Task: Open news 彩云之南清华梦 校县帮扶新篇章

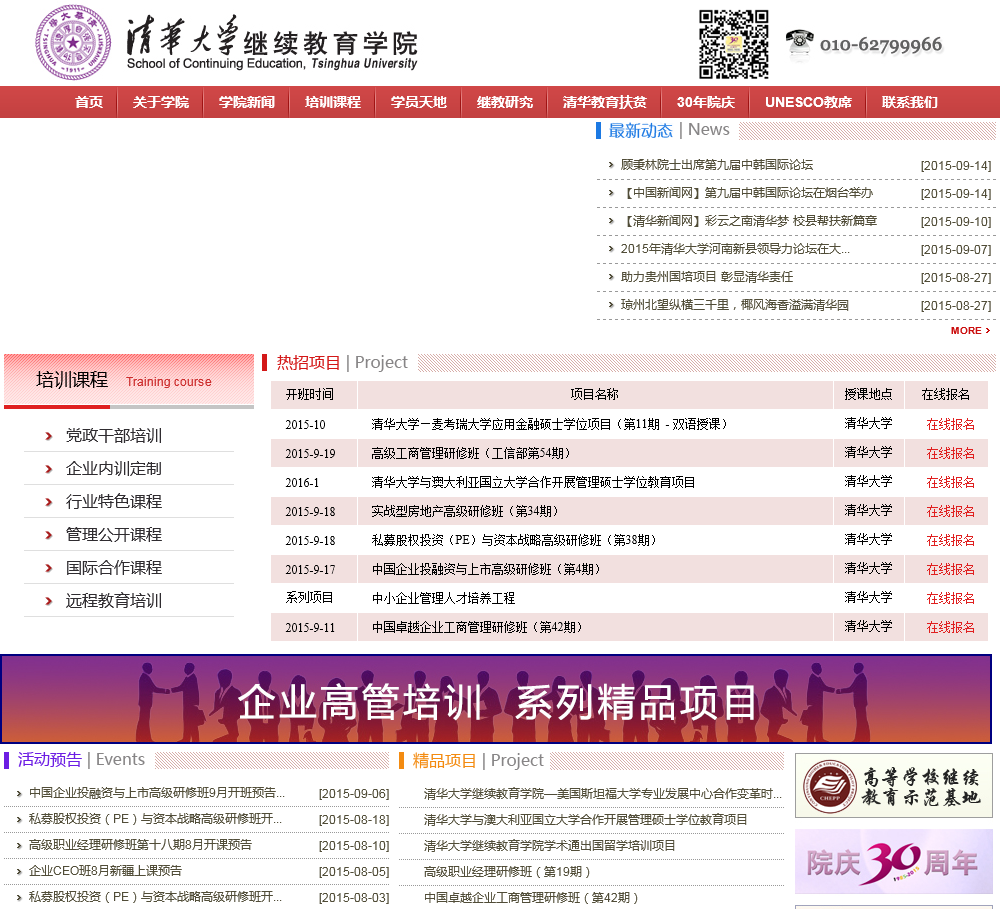Action: (749, 221)
